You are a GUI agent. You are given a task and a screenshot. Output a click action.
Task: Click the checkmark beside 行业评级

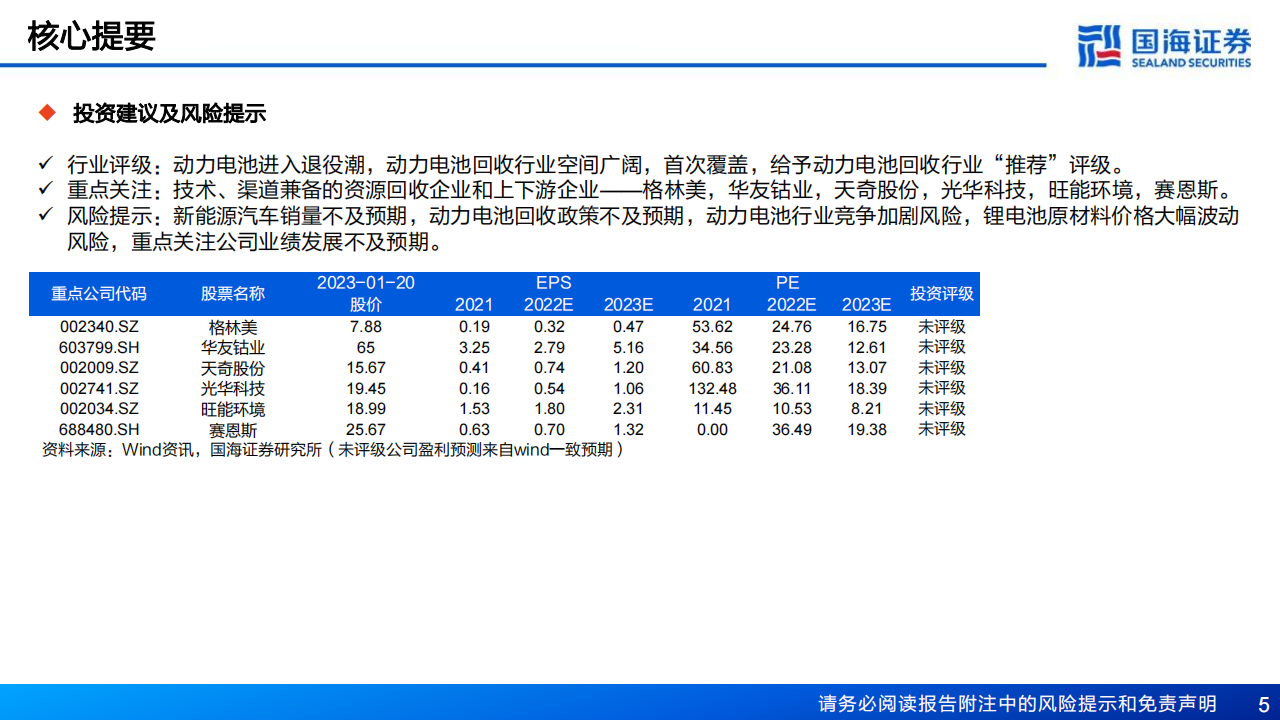pos(45,163)
